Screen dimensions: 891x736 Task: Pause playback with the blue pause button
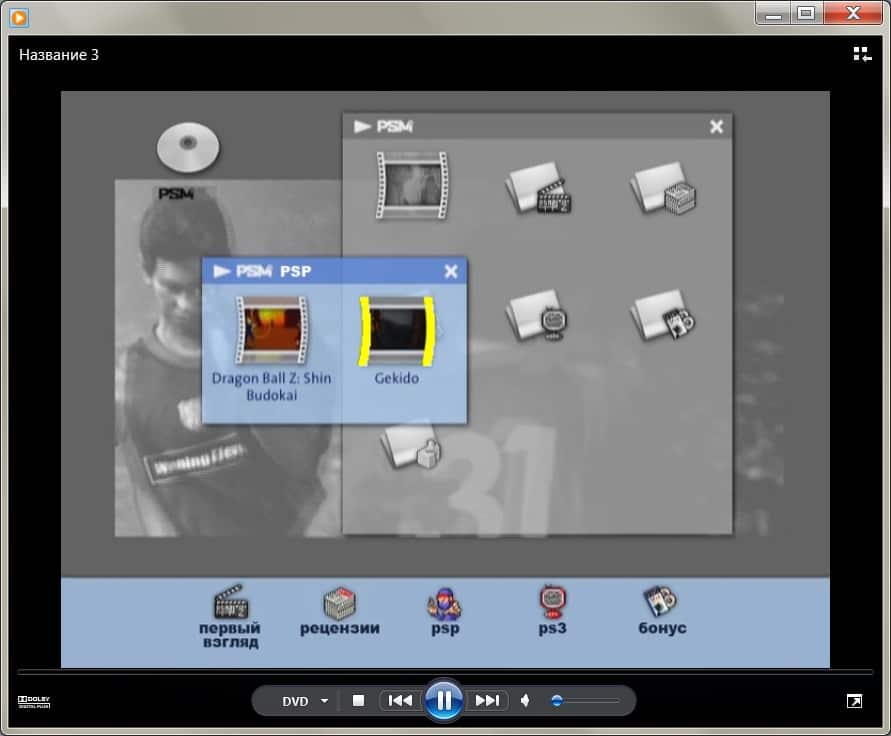point(443,700)
